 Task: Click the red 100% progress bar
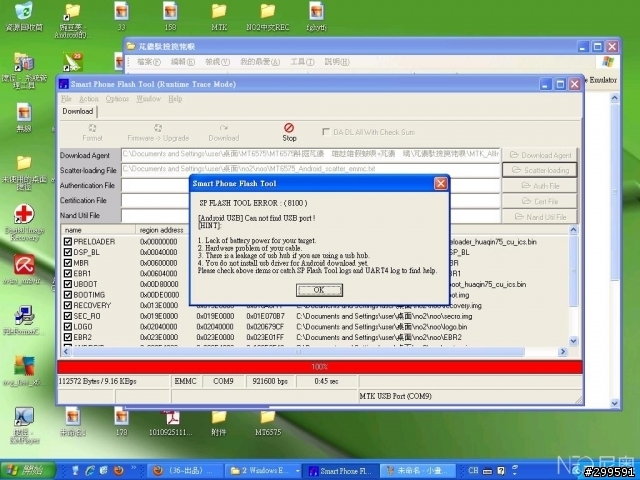click(x=320, y=367)
